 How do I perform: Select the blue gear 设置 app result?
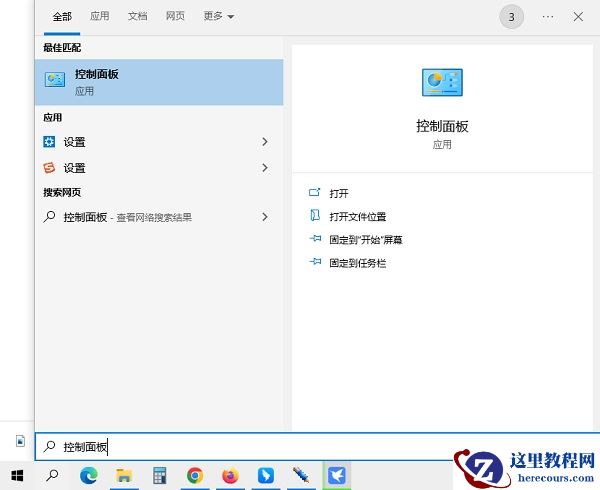(x=159, y=142)
